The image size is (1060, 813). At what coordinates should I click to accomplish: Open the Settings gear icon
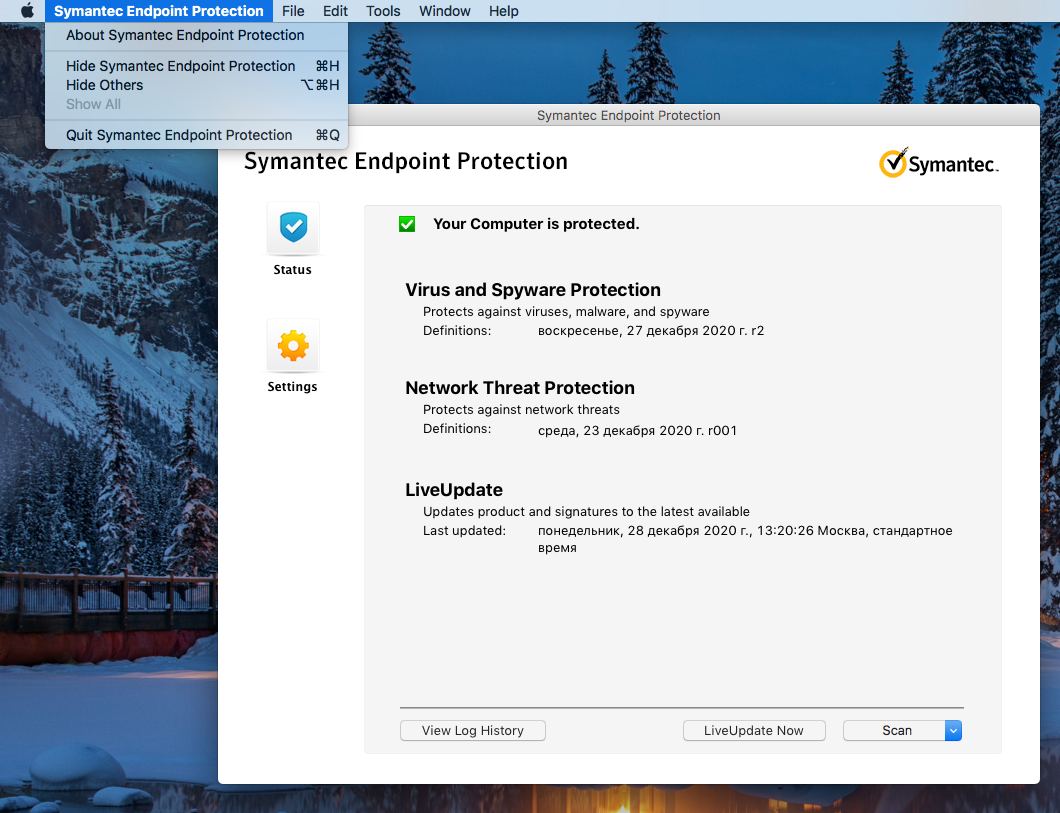[293, 345]
